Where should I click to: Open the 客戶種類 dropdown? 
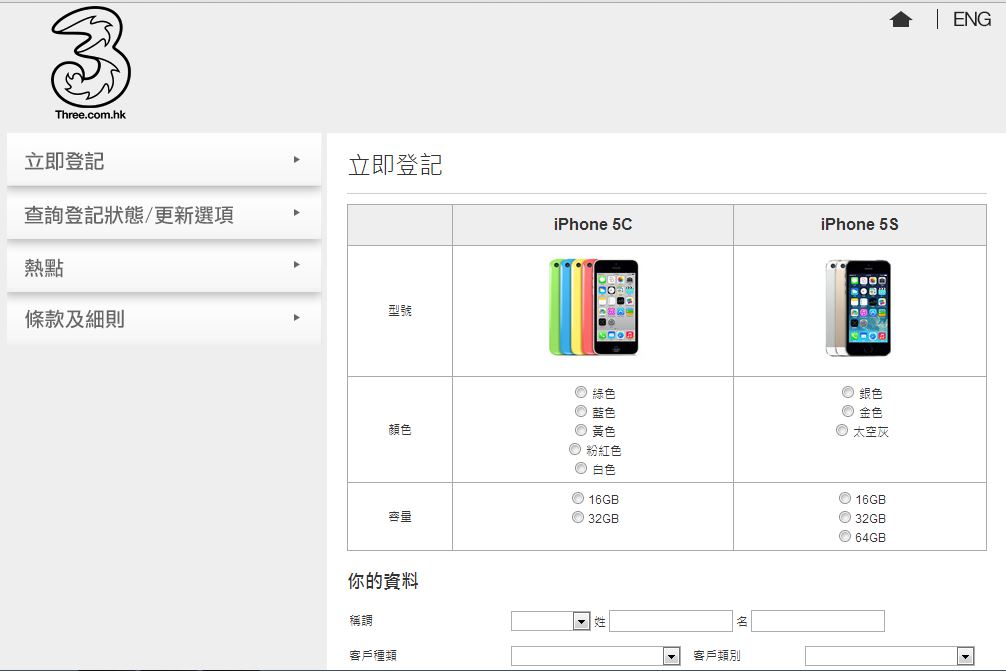[x=596, y=656]
